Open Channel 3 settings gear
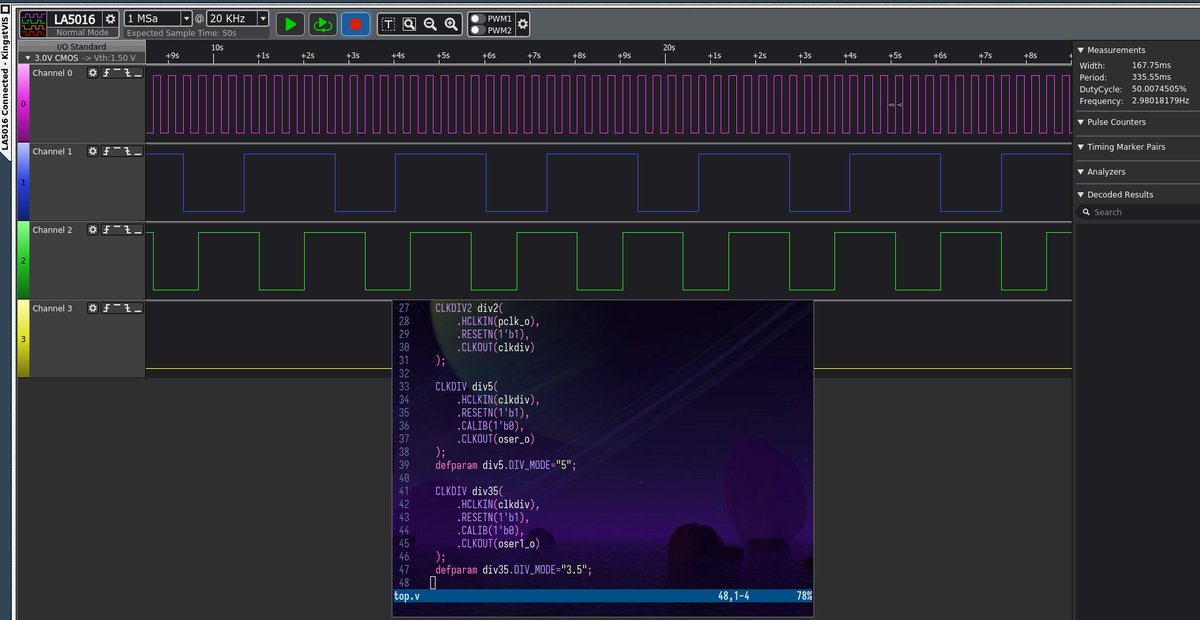 click(x=94, y=308)
